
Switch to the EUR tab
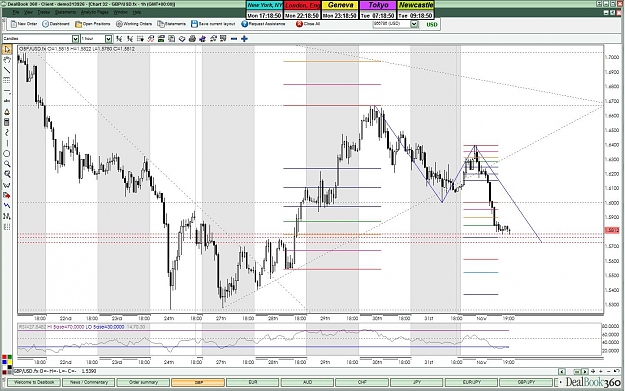point(253,382)
